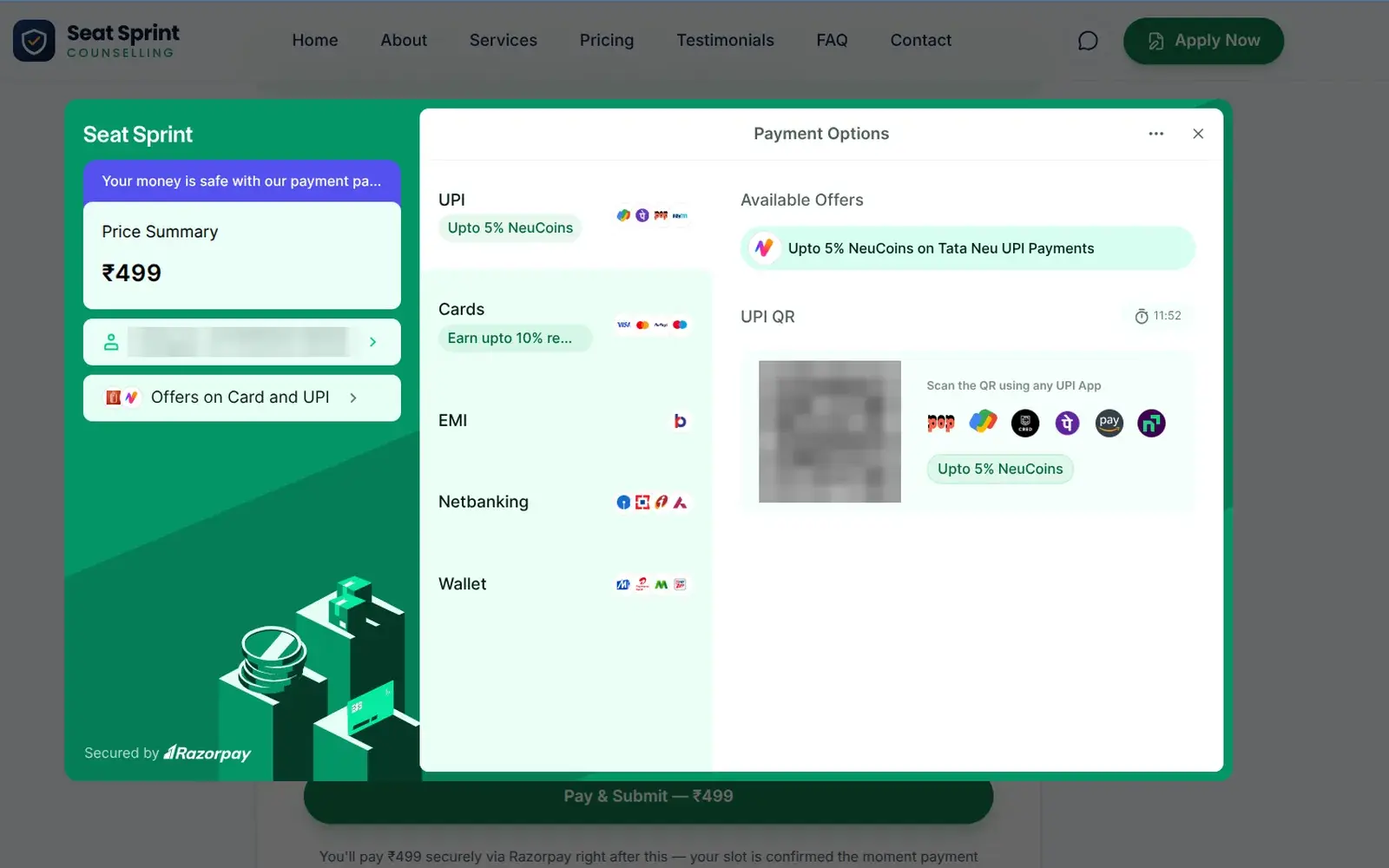Expand Offers on Card and UPI

click(x=242, y=398)
